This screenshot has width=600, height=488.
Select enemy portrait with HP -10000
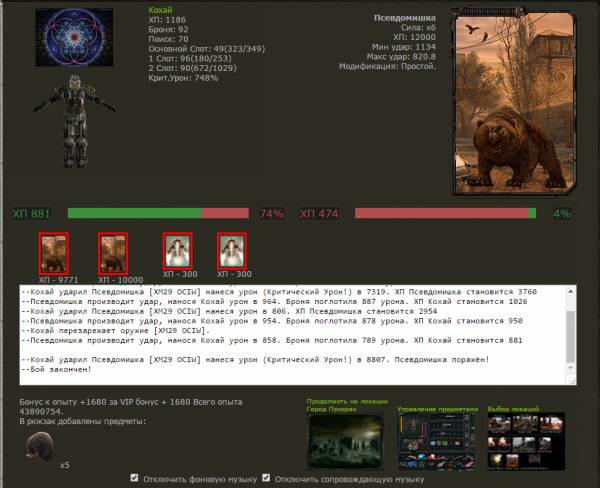tap(113, 252)
